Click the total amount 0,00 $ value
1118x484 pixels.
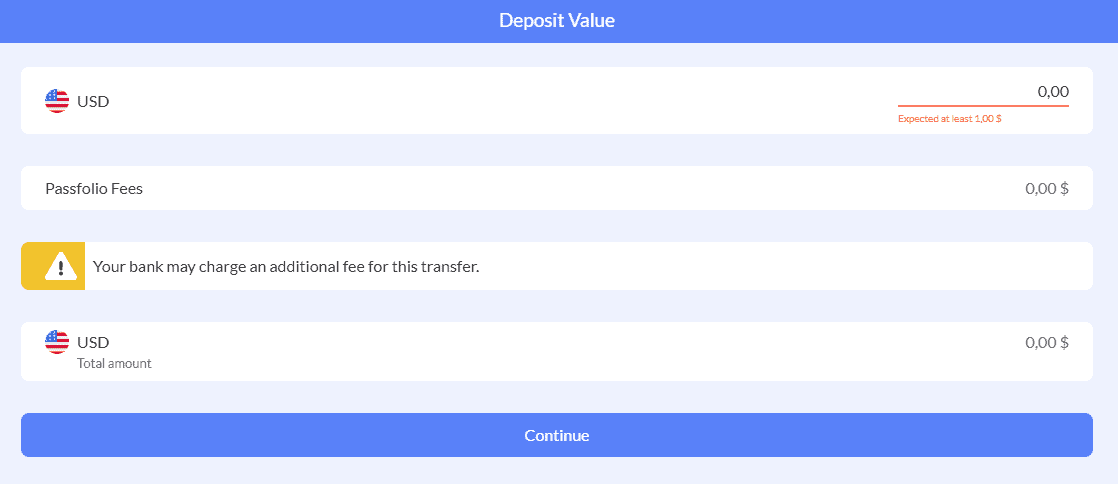[1047, 343]
